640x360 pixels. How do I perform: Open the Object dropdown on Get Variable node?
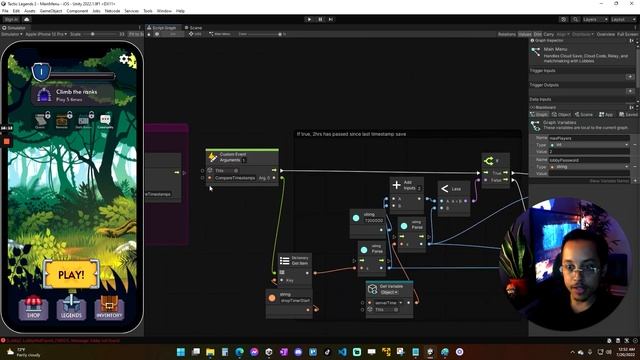(x=389, y=292)
